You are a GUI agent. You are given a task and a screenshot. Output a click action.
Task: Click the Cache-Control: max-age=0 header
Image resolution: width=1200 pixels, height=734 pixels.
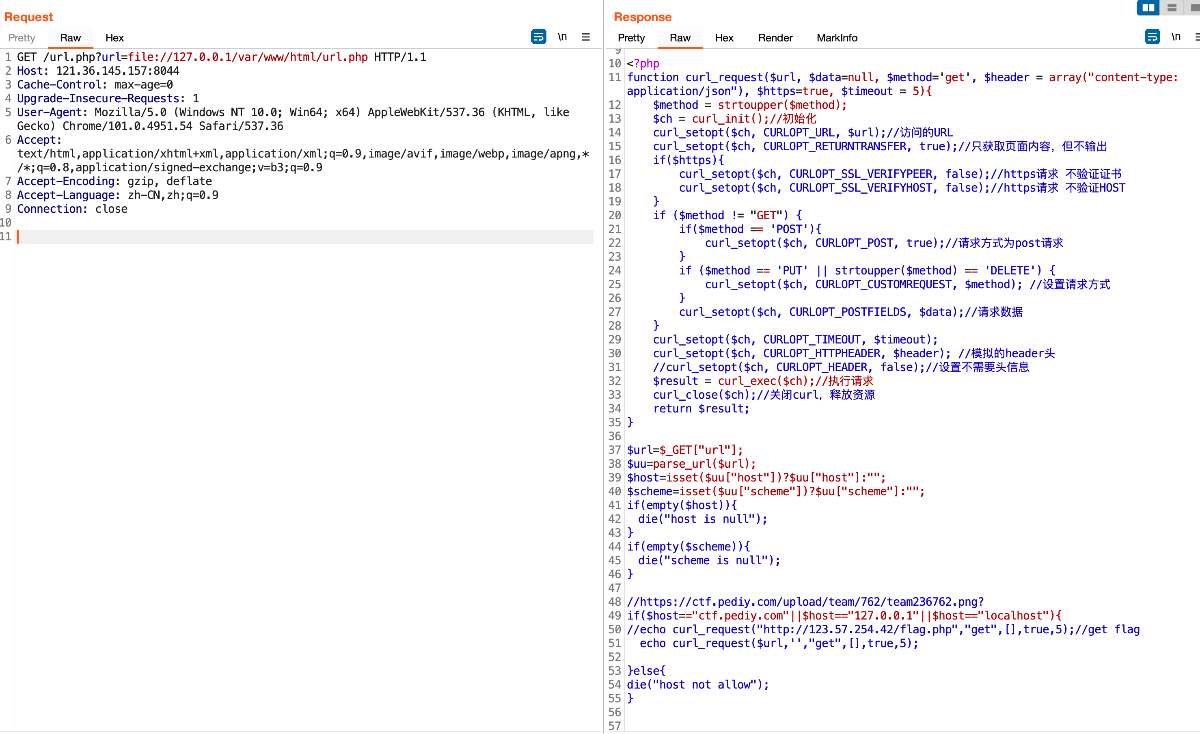coord(95,85)
